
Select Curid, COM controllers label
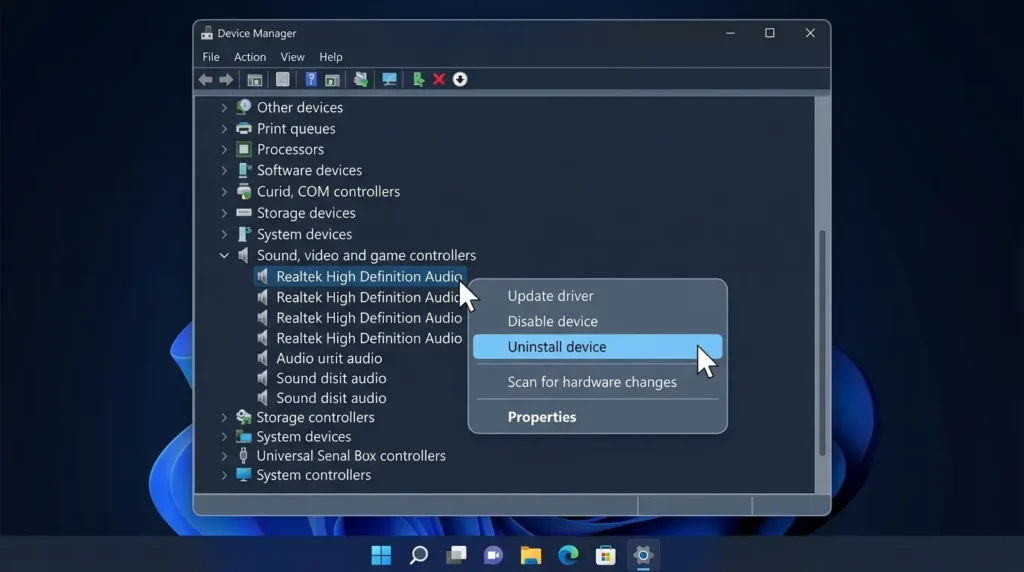point(328,191)
